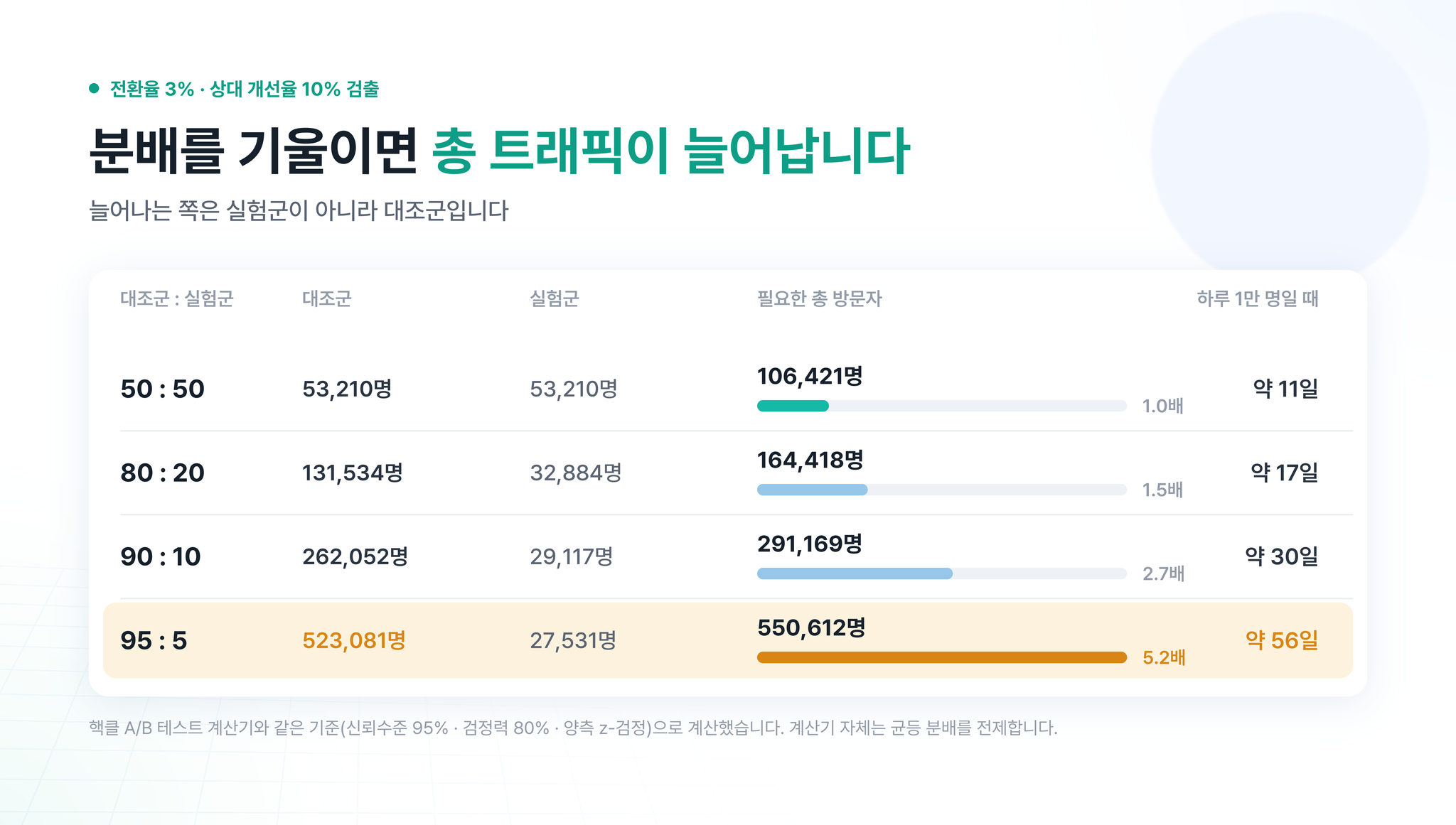The image size is (1456, 825).
Task: Select the 90 : 10 ratio row label
Action: [161, 556]
